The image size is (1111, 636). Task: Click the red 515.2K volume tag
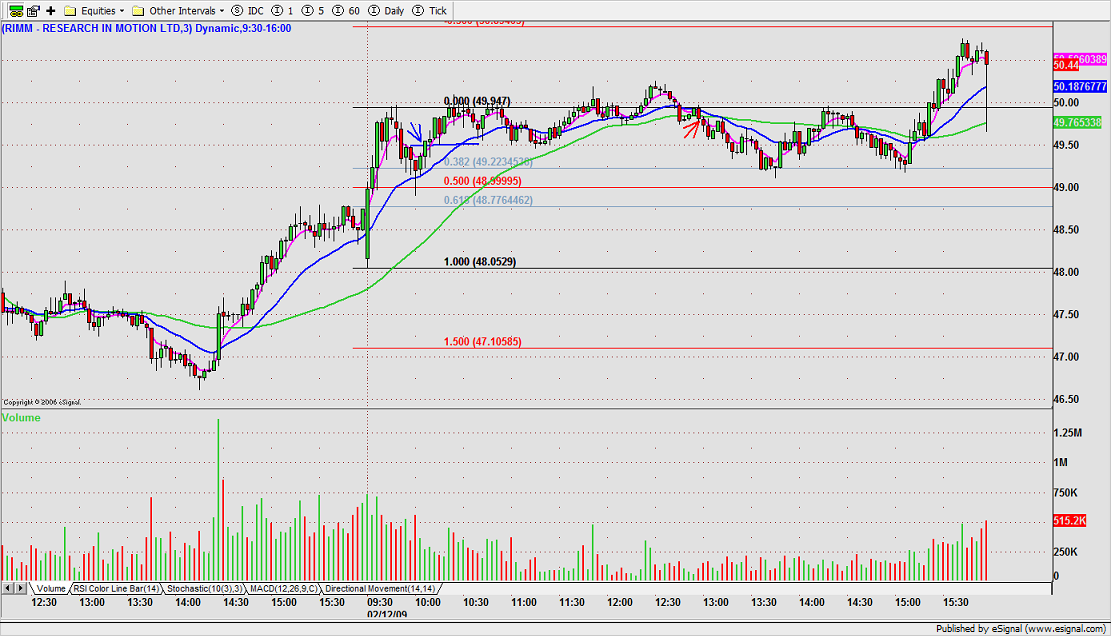click(1070, 521)
